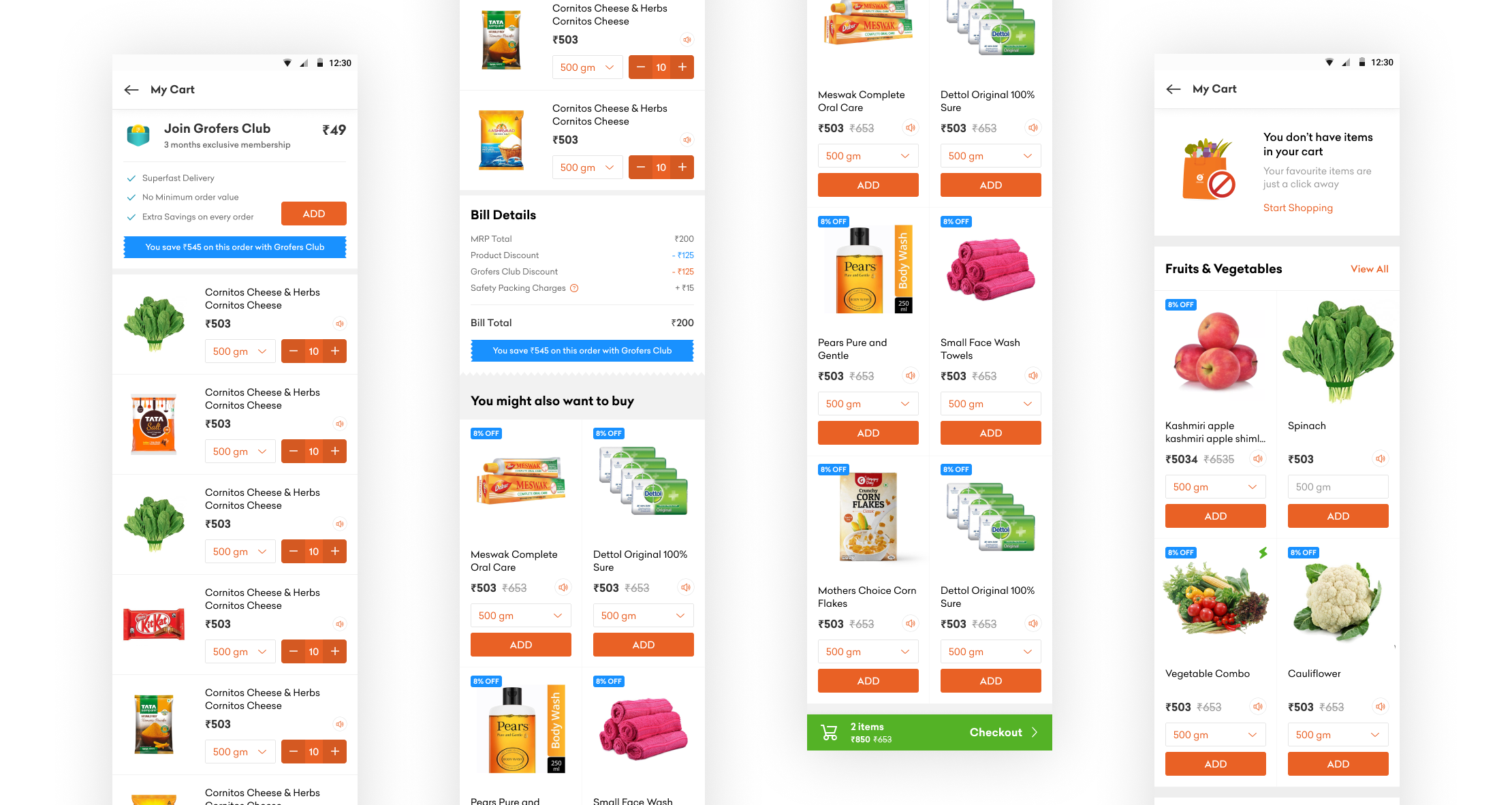Expand 500 gm selector for Small Face Wash Towels

tap(990, 404)
